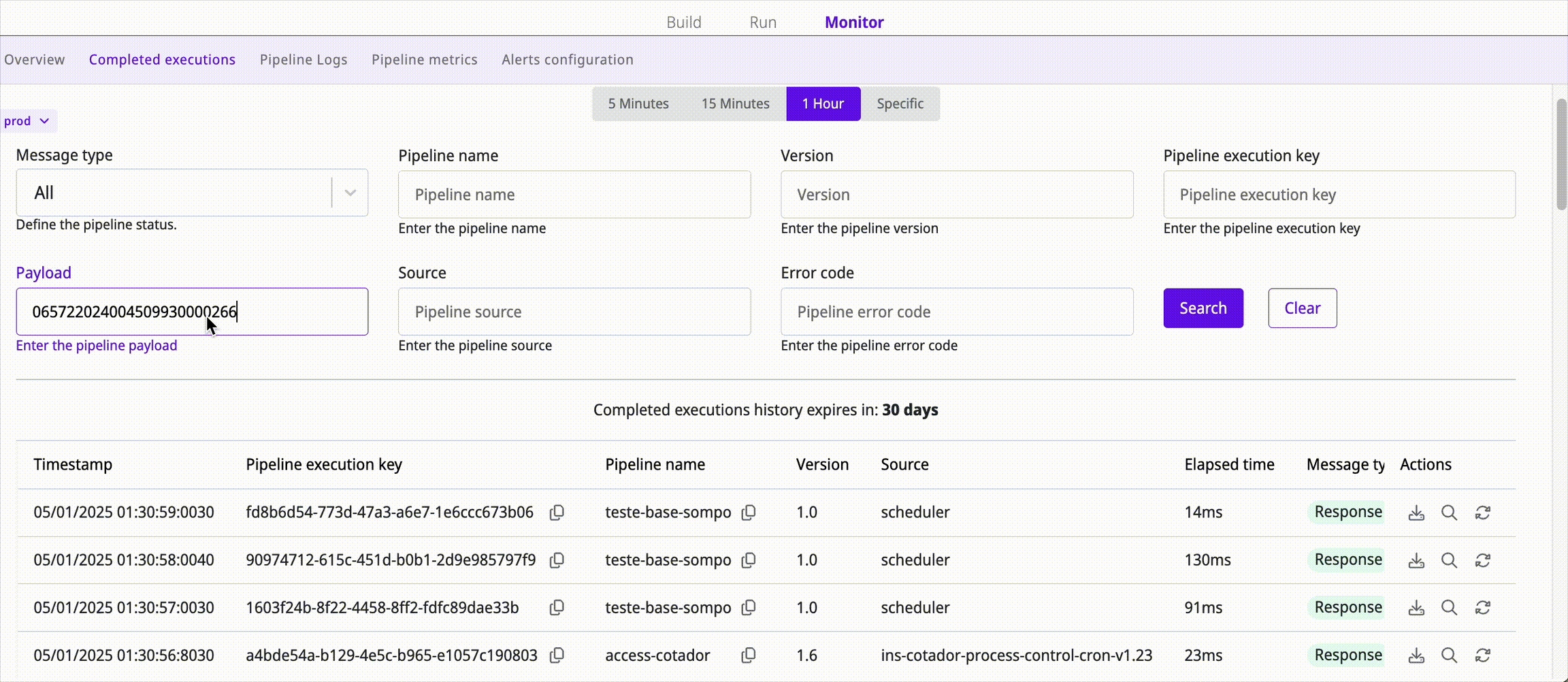Screen dimensions: 1568x682
Task: Copy pipeline name access-cotador
Action: tap(748, 655)
